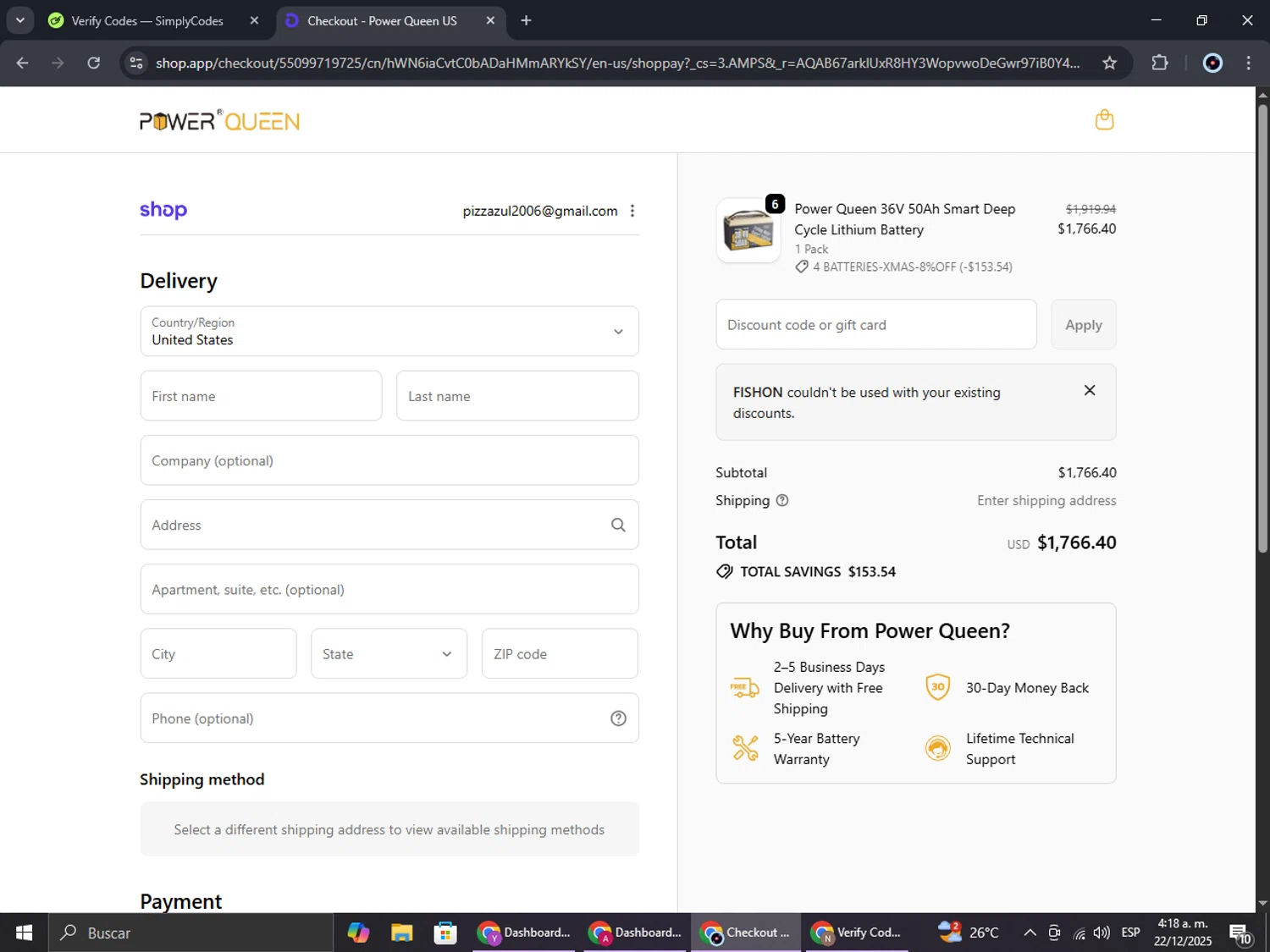Image resolution: width=1270 pixels, height=952 pixels.
Task: Click the ZIP code field
Action: [x=560, y=653]
